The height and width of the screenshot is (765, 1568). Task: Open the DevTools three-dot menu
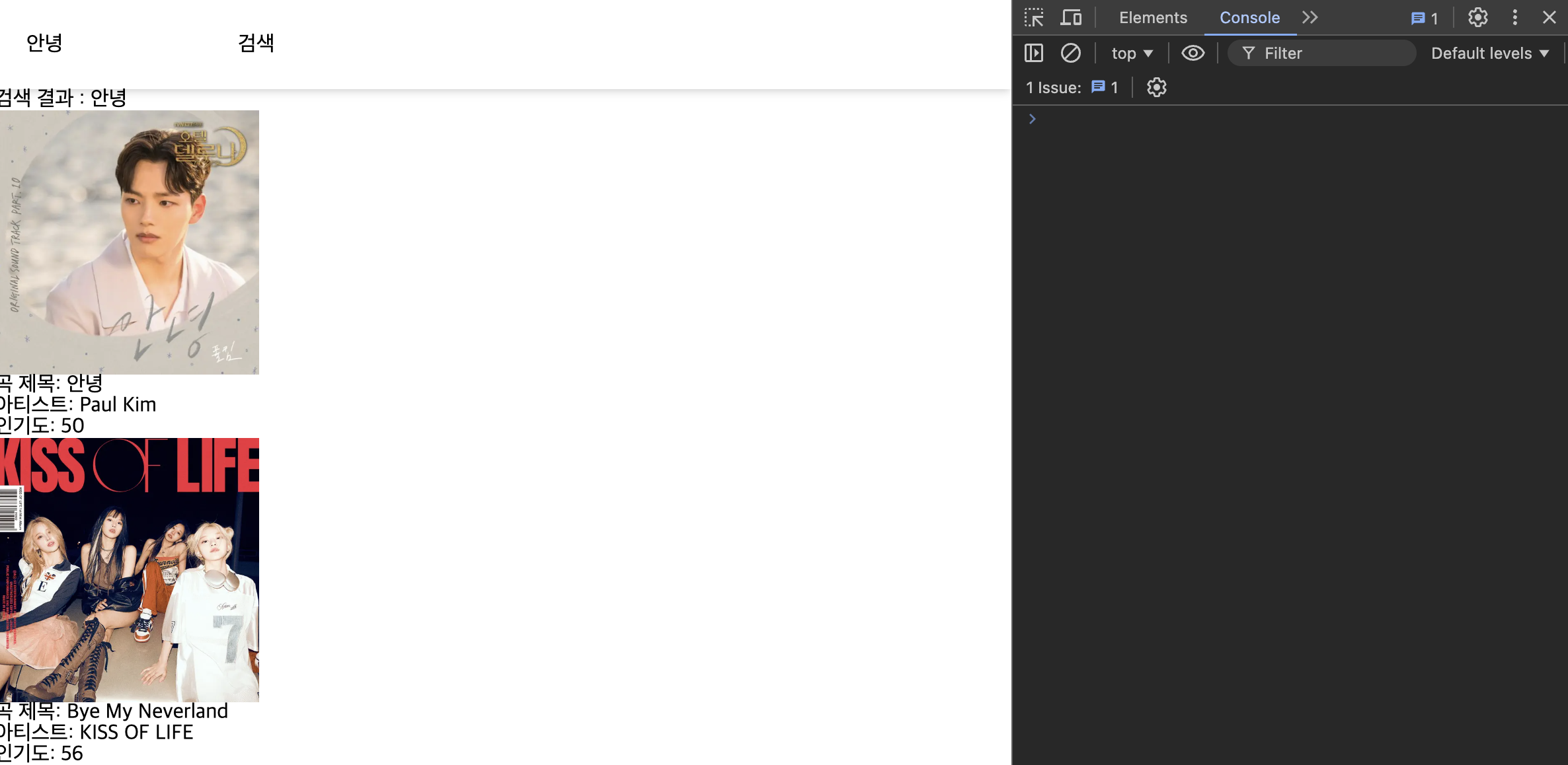(x=1514, y=18)
